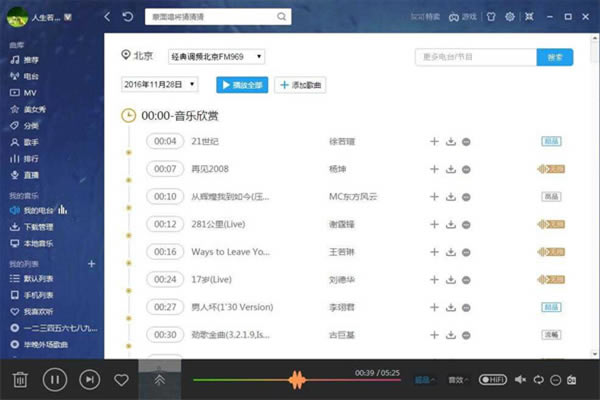Switch to mini mode icon in title bar
Viewport: 600px width, 400px height.
(x=529, y=17)
